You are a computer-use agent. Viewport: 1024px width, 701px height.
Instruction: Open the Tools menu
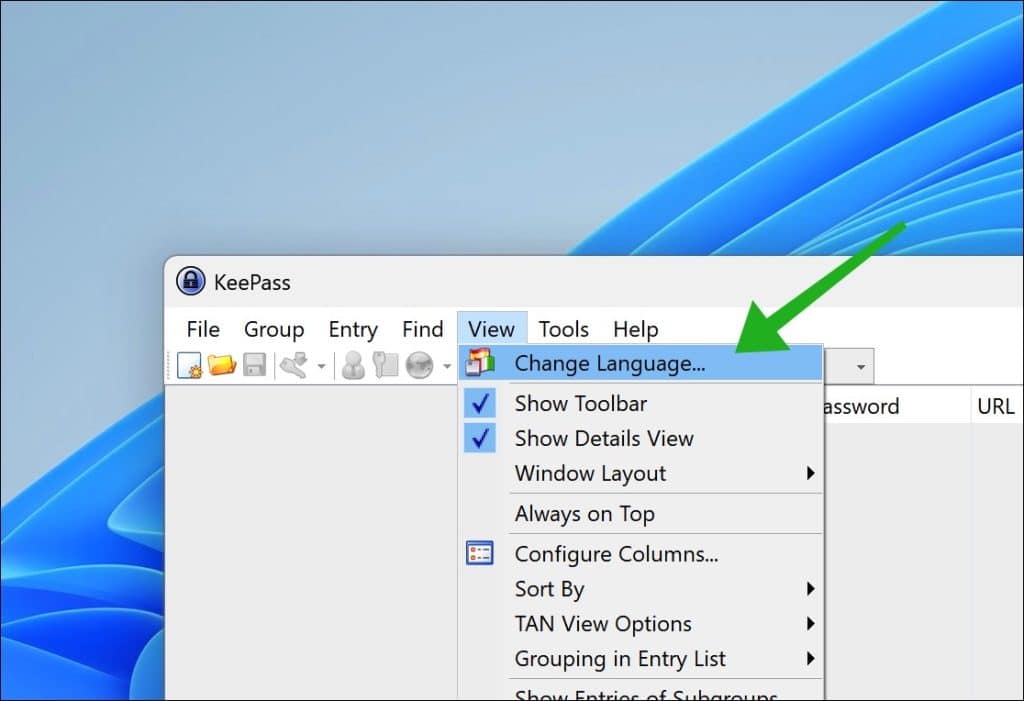[563, 328]
